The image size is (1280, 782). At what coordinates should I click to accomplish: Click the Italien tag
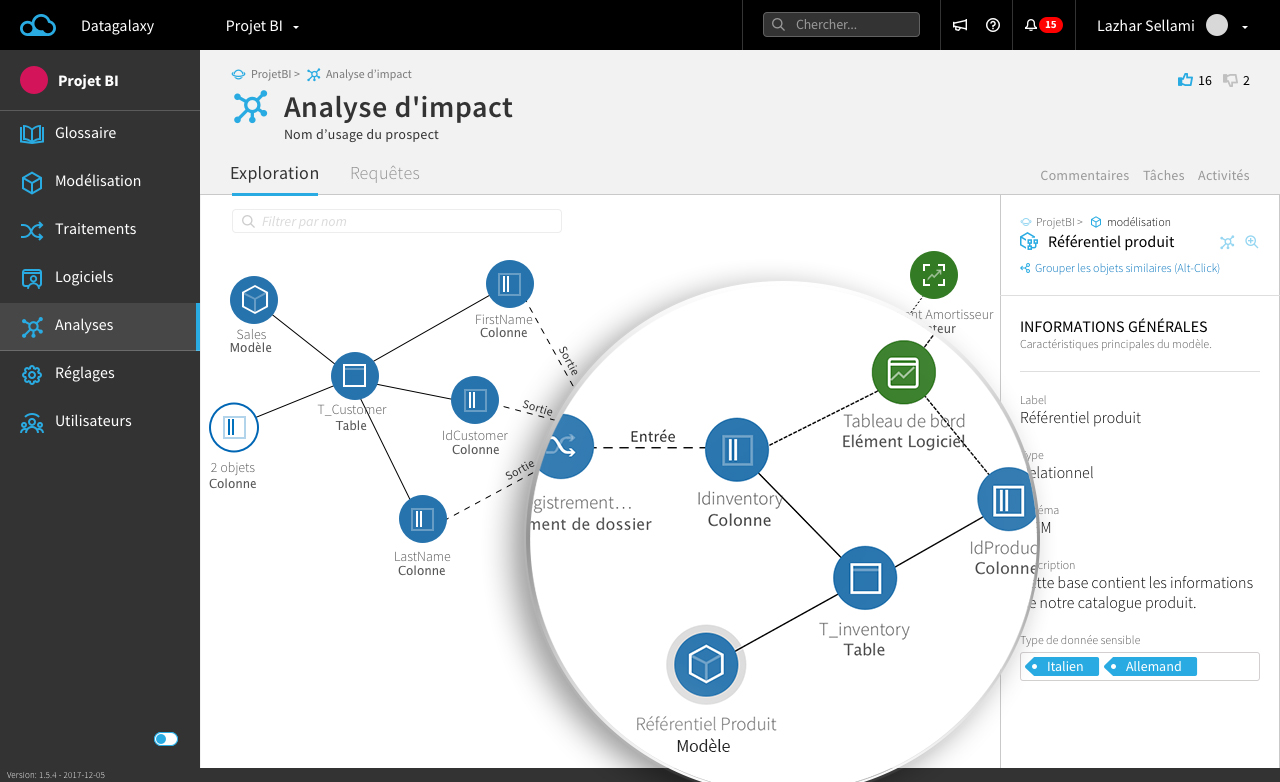click(1063, 667)
